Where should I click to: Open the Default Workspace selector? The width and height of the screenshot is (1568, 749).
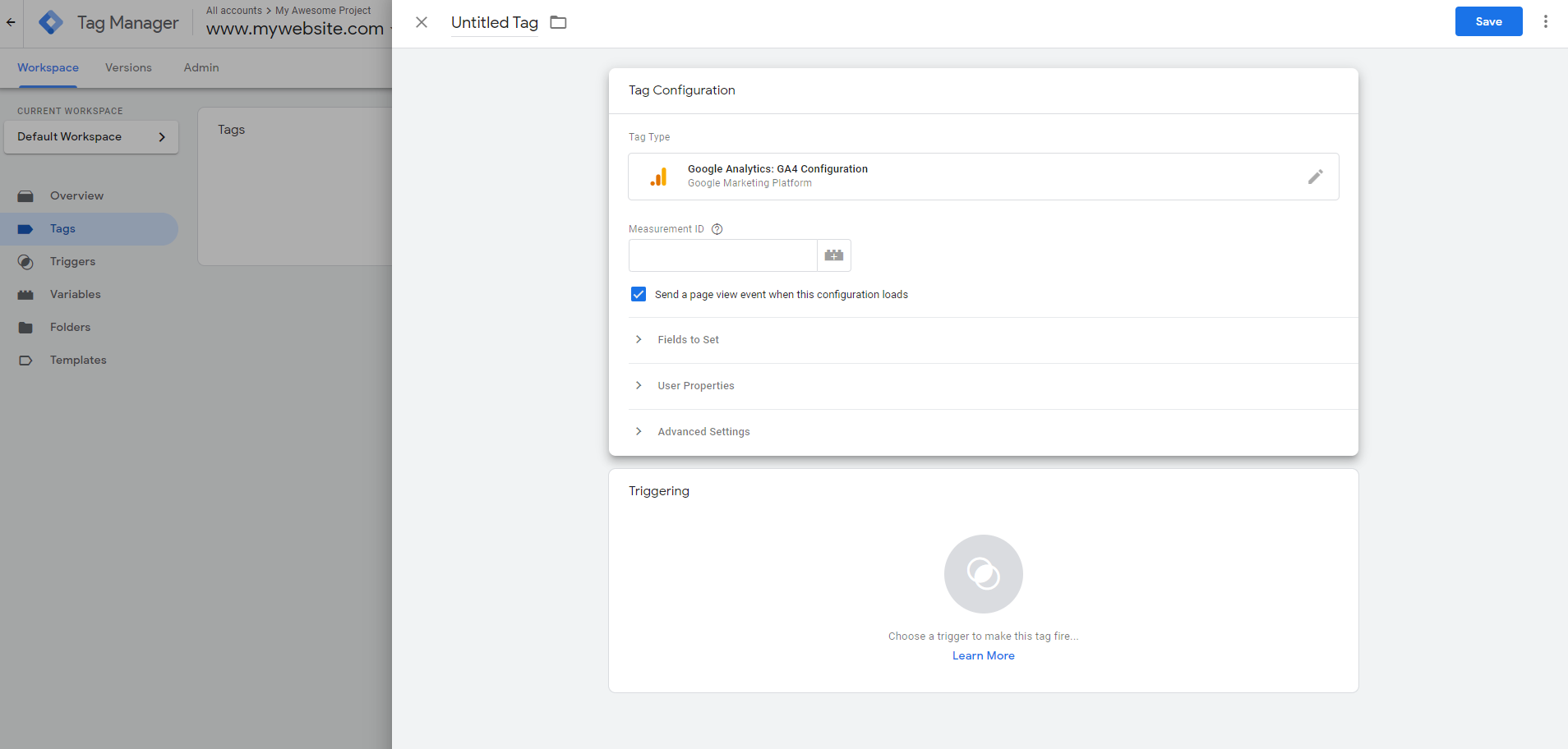coord(91,137)
